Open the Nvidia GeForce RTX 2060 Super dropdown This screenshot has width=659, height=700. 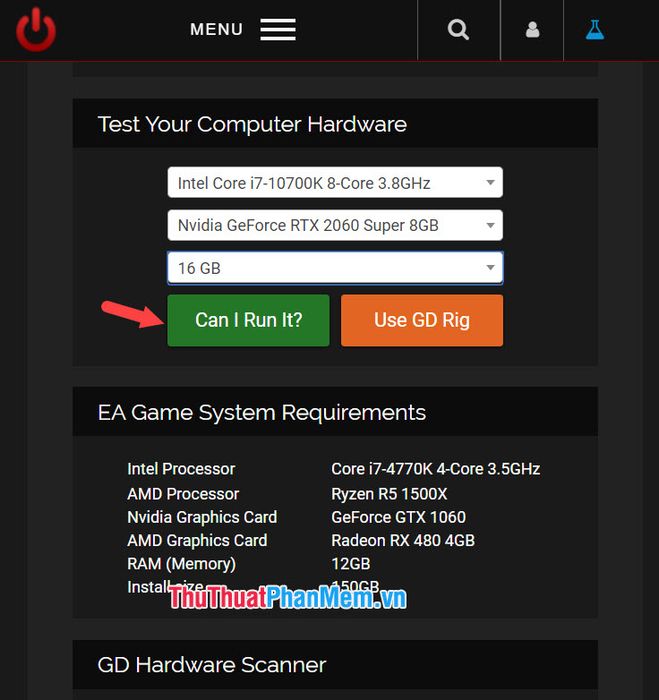tap(335, 225)
